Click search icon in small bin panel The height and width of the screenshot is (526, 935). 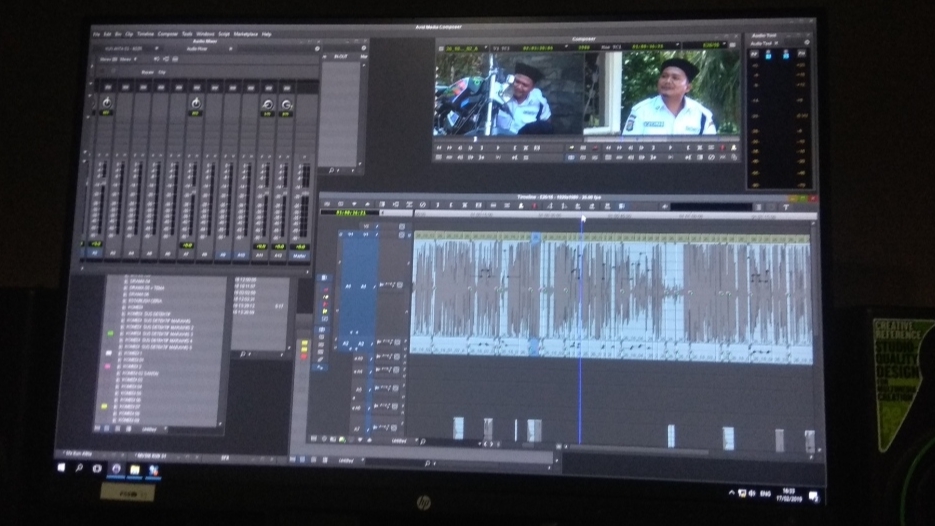242,354
